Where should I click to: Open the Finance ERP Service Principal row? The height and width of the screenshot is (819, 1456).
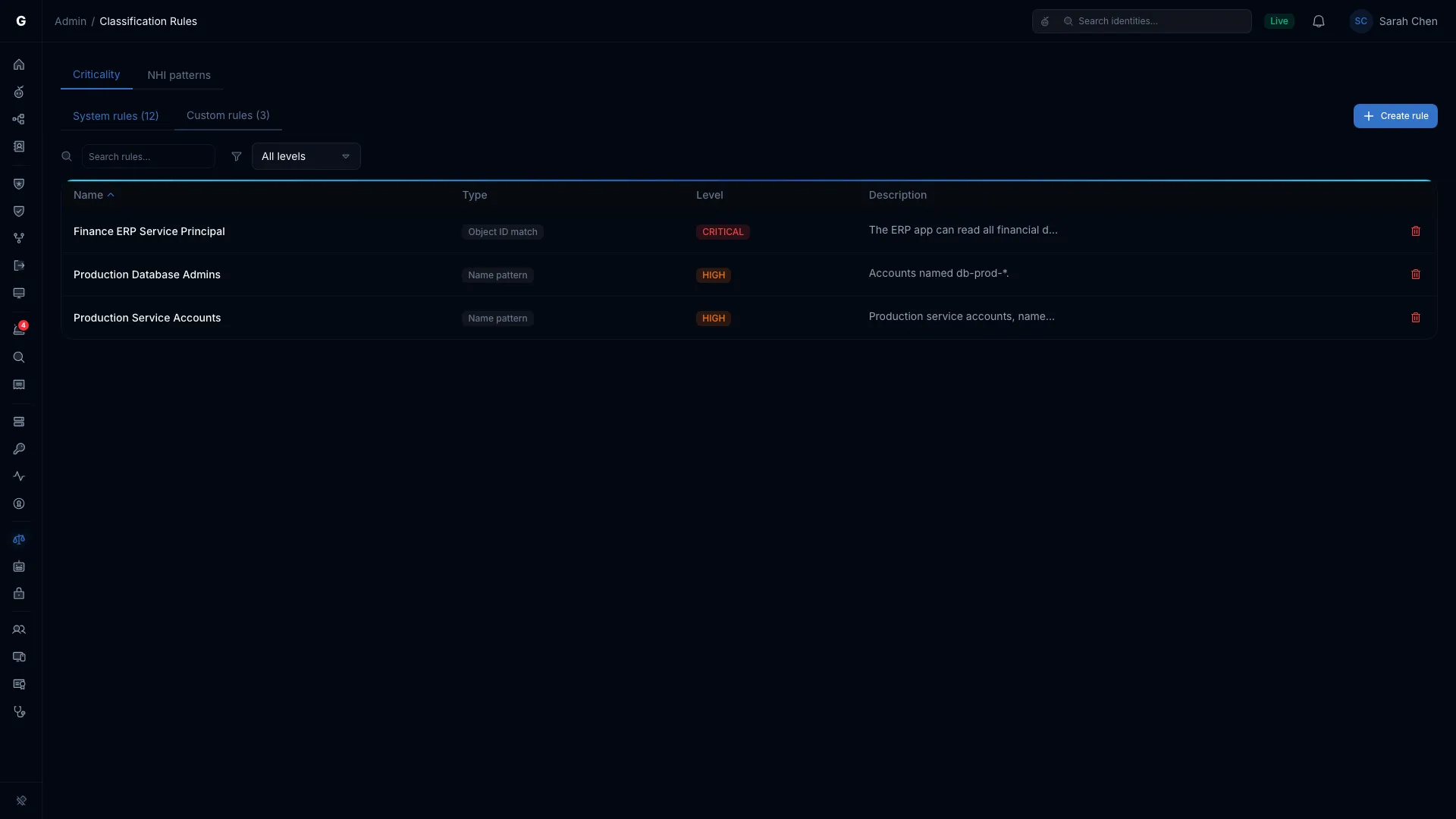pos(749,231)
